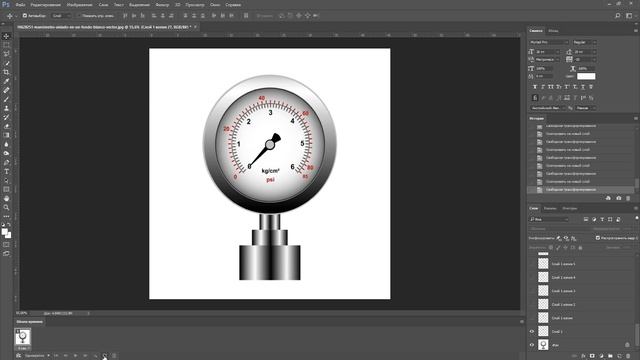Select the Clone Stamp tool
Image resolution: width=640 pixels, height=360 pixels.
[x=6, y=108]
